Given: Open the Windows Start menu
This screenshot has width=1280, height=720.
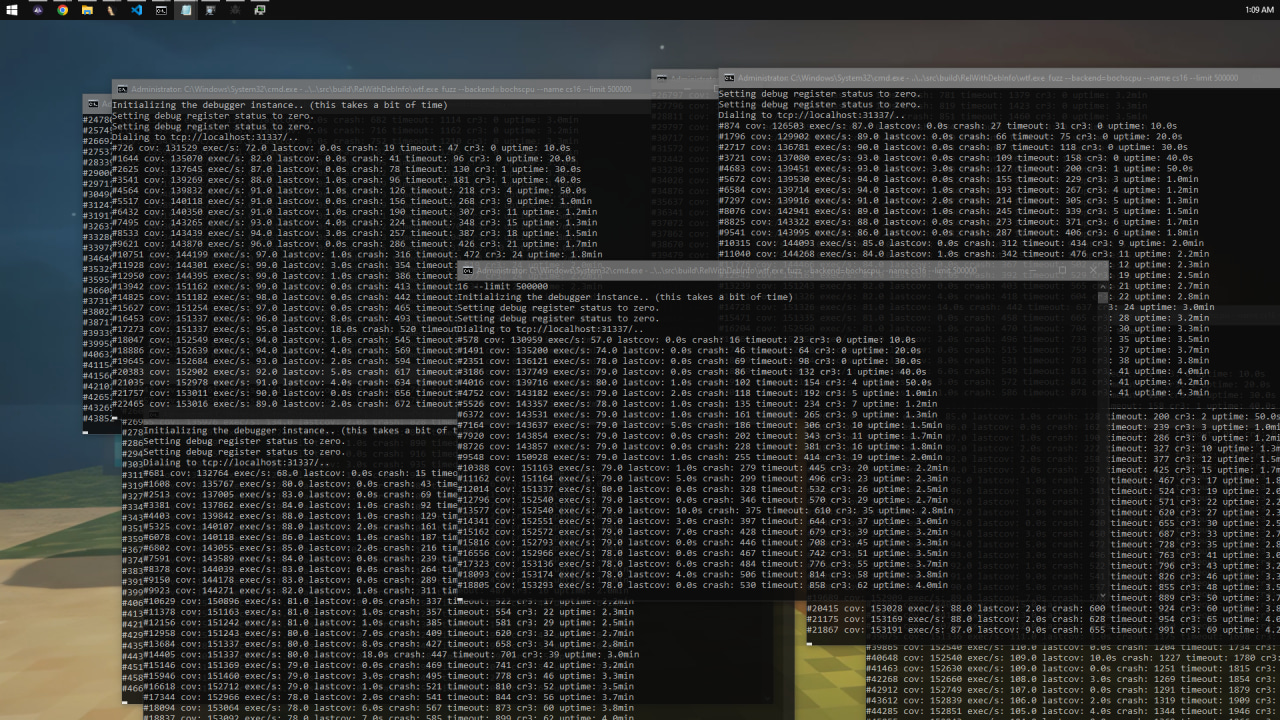Looking at the screenshot, I should pyautogui.click(x=14, y=10).
